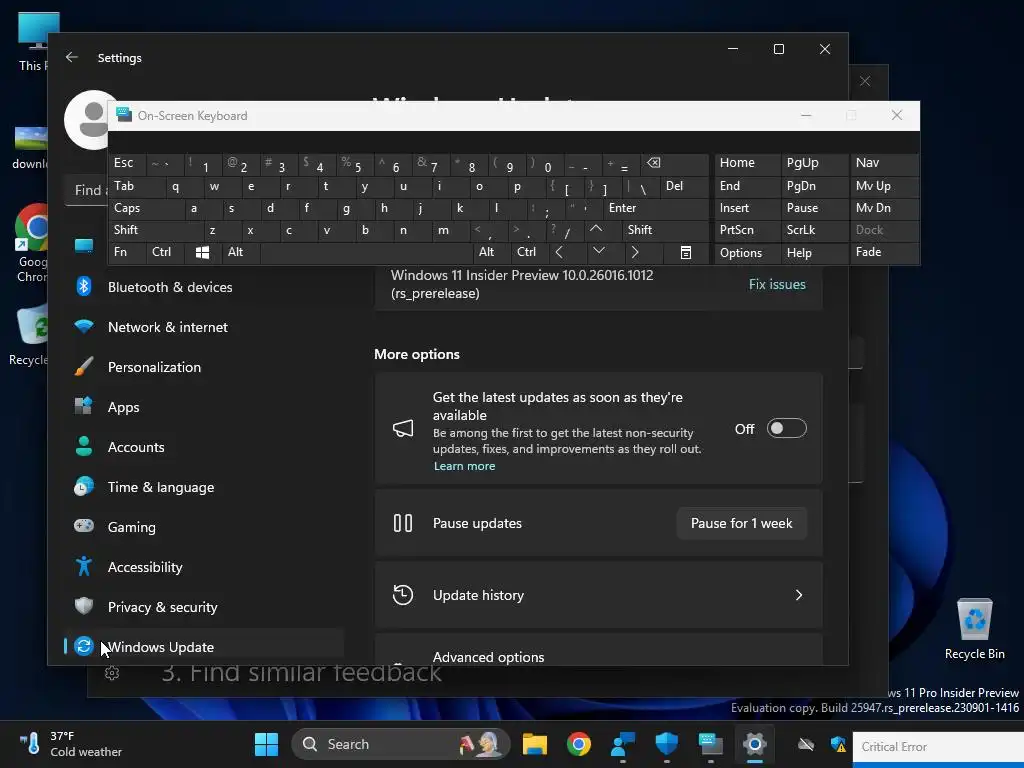Click the Personalization paintbrush icon

click(x=84, y=366)
